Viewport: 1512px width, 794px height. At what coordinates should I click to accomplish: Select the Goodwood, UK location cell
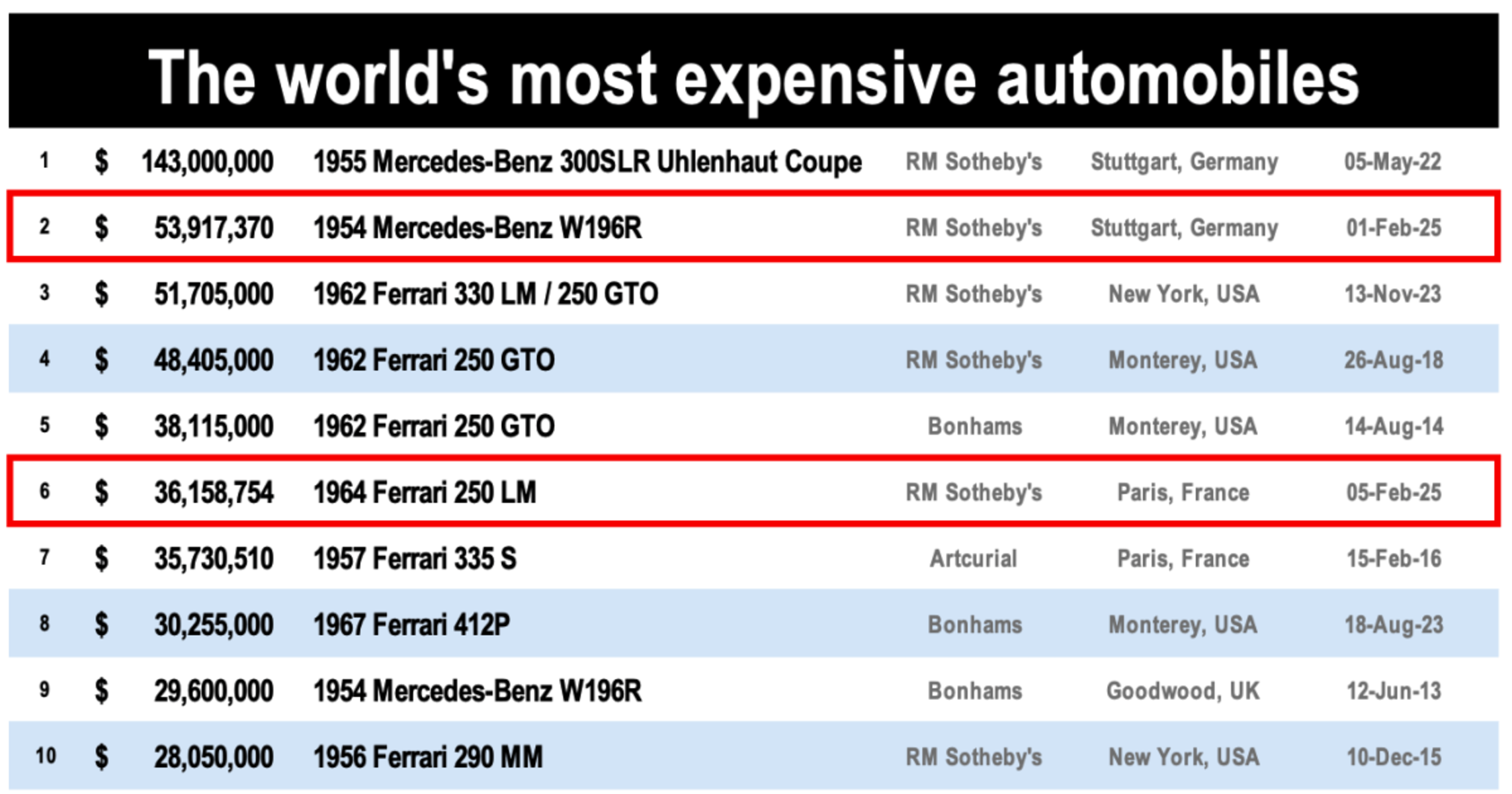[x=1183, y=691]
